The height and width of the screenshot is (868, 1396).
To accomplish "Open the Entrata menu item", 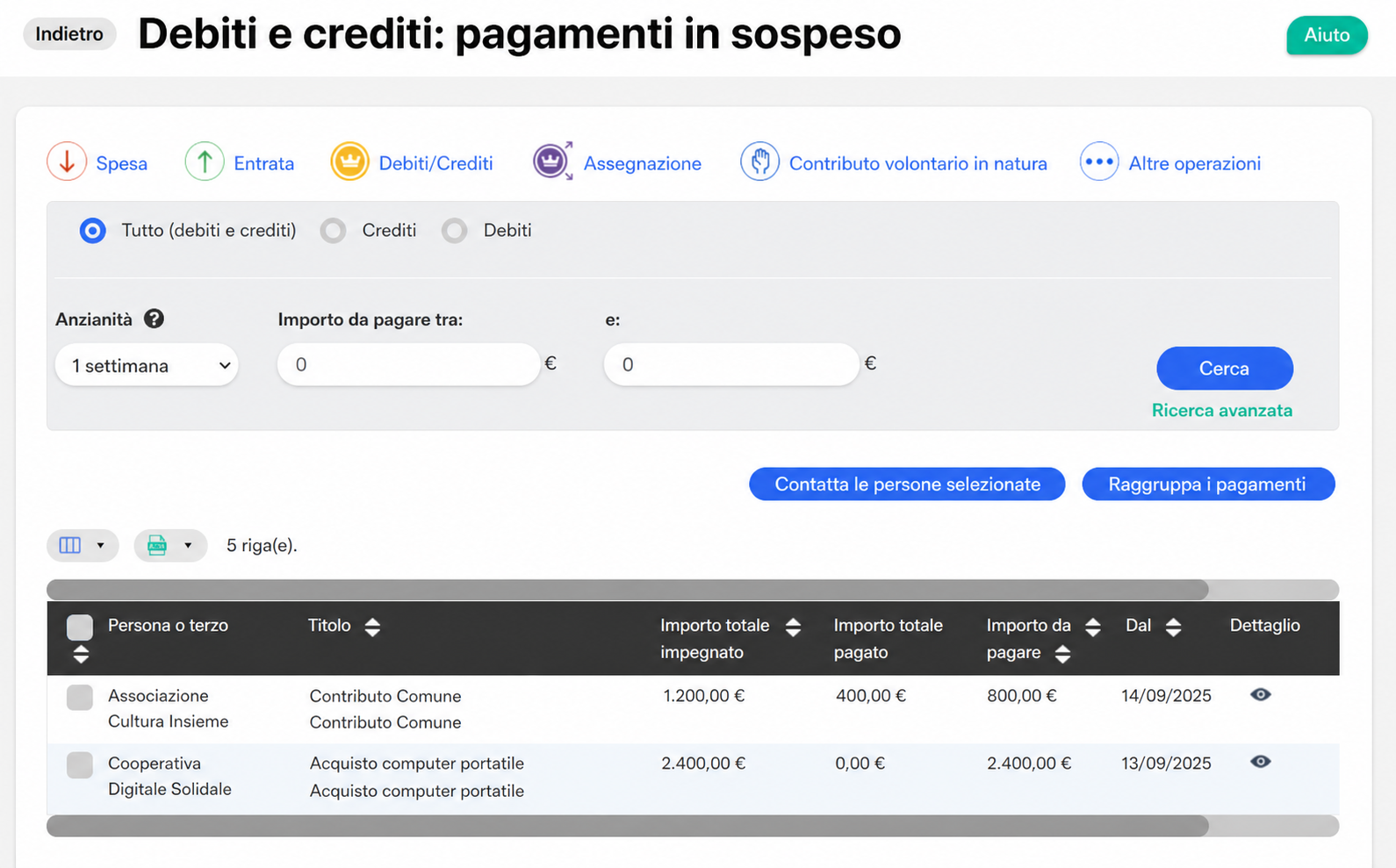I will pos(263,163).
